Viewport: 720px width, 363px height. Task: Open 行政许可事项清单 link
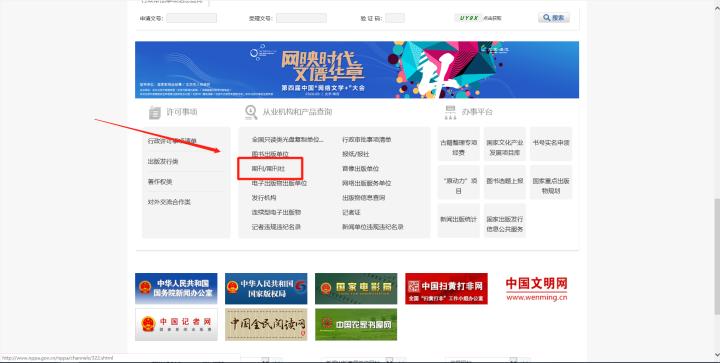tap(172, 141)
